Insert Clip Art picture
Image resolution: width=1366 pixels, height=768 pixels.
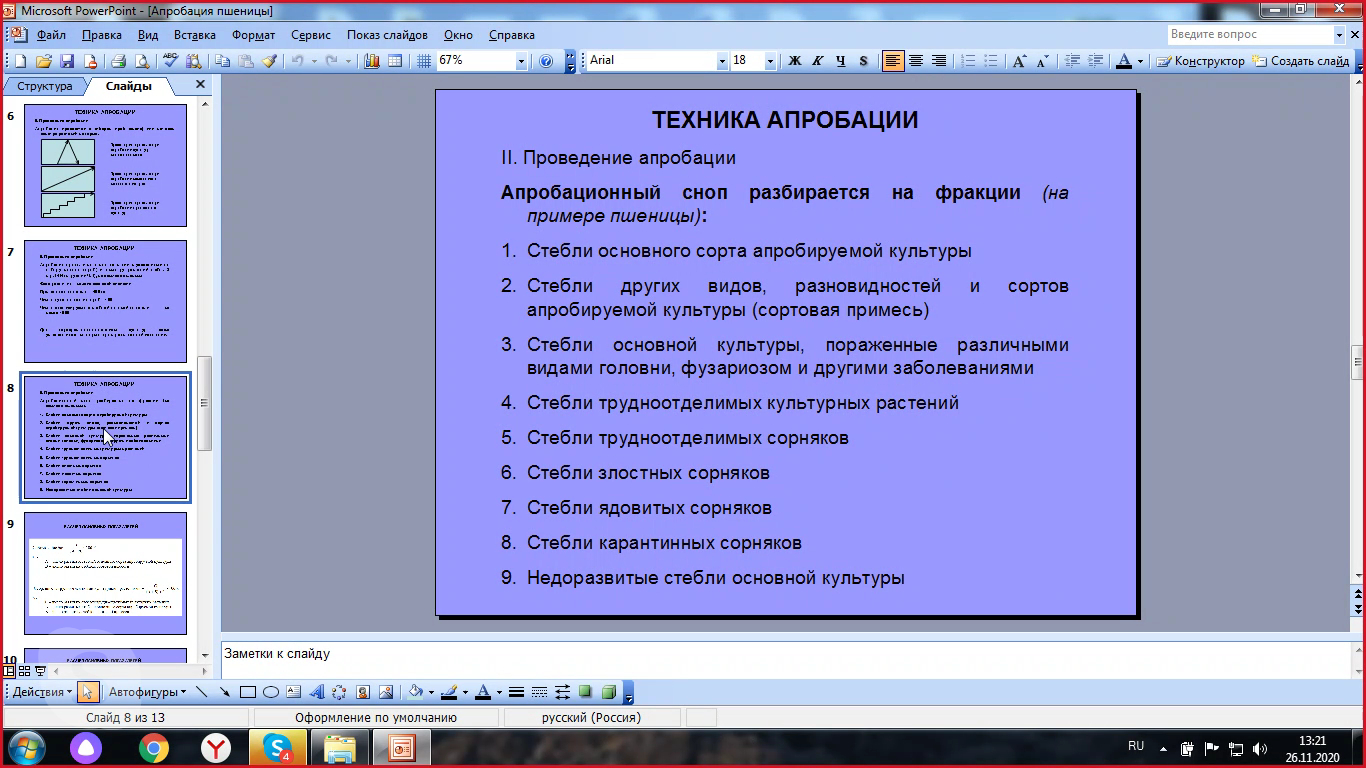362,692
